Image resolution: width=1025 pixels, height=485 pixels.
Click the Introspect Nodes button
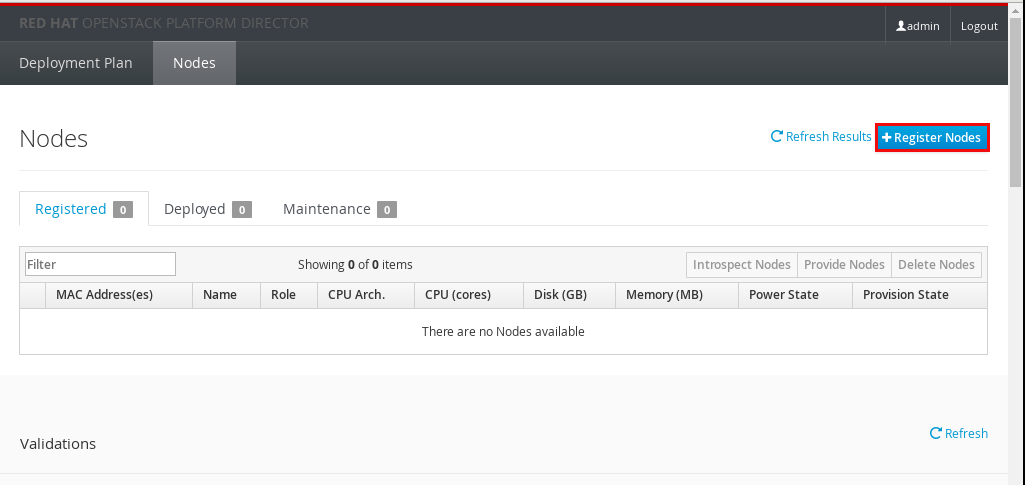pyautogui.click(x=742, y=265)
